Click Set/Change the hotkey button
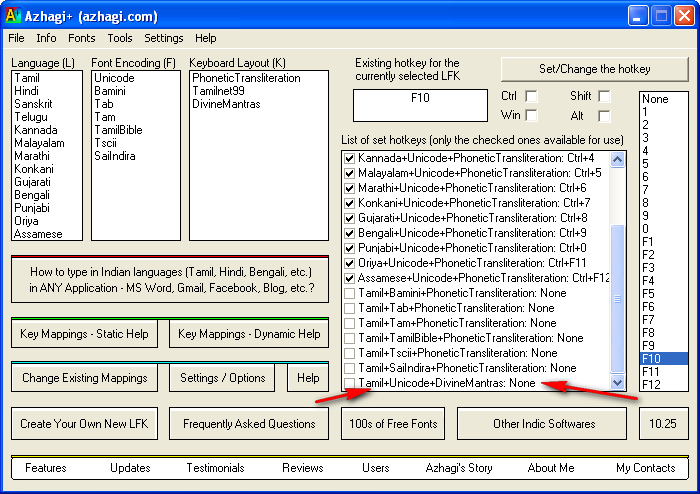 [x=595, y=69]
